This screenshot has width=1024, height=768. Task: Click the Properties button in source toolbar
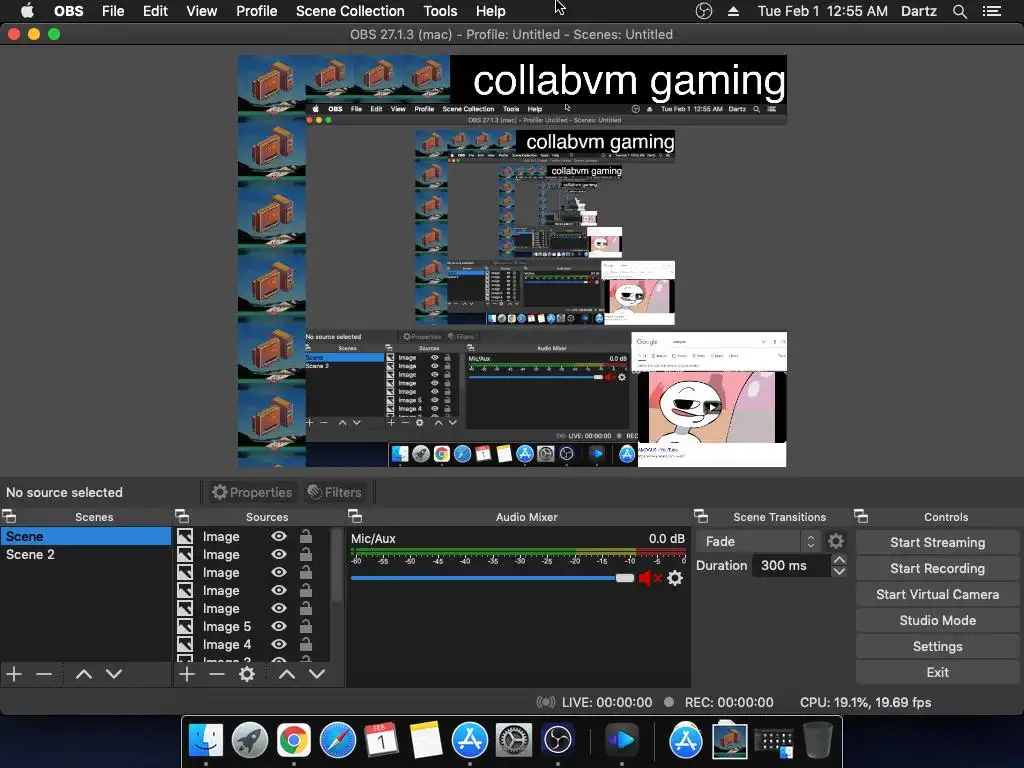click(252, 492)
